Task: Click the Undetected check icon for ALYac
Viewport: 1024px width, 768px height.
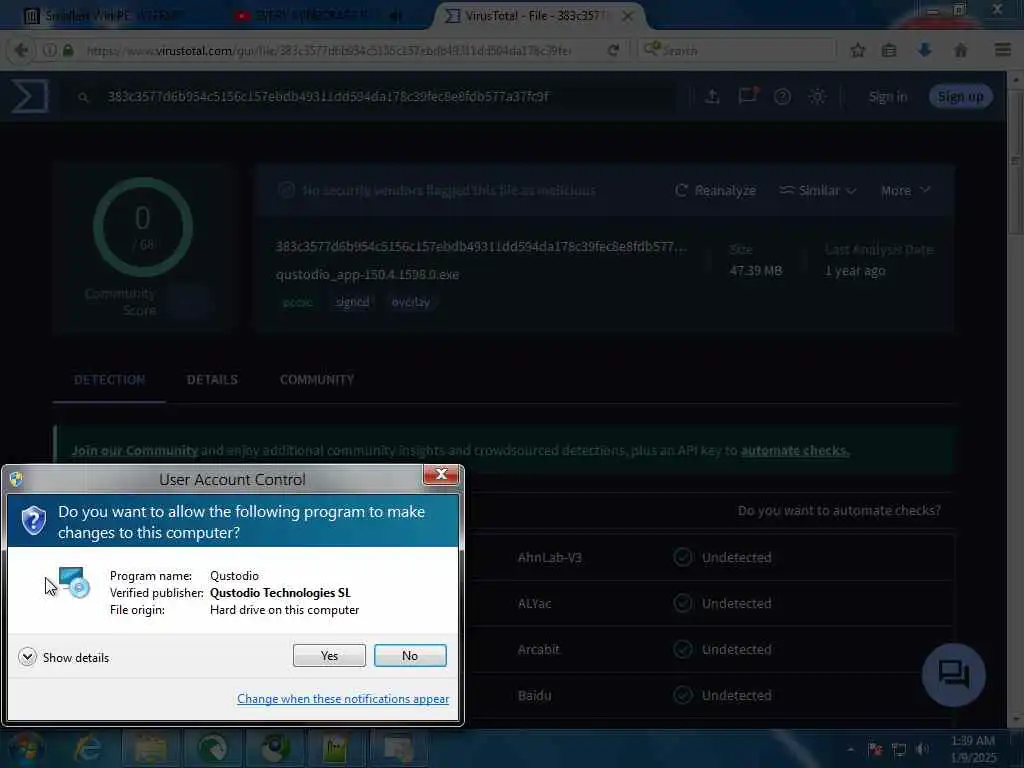Action: point(682,603)
